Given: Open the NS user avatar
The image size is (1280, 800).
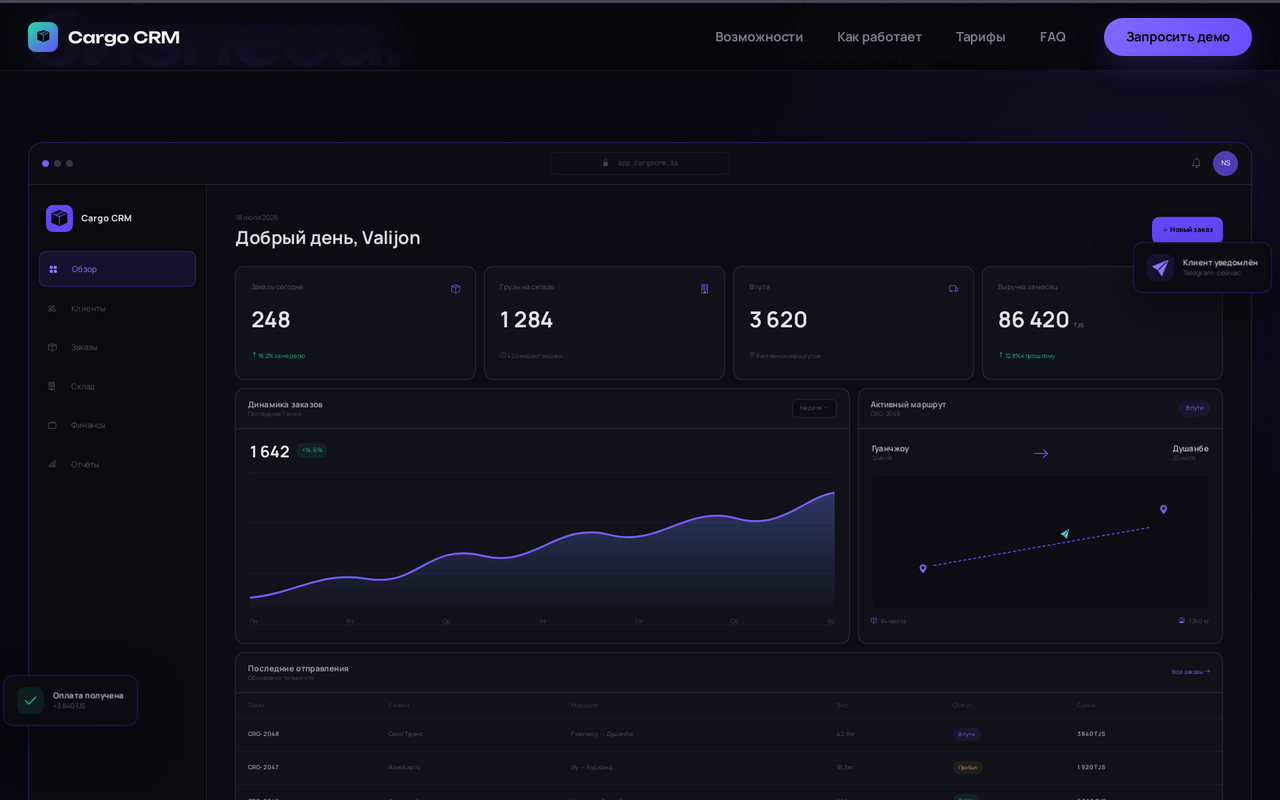Looking at the screenshot, I should tap(1225, 163).
